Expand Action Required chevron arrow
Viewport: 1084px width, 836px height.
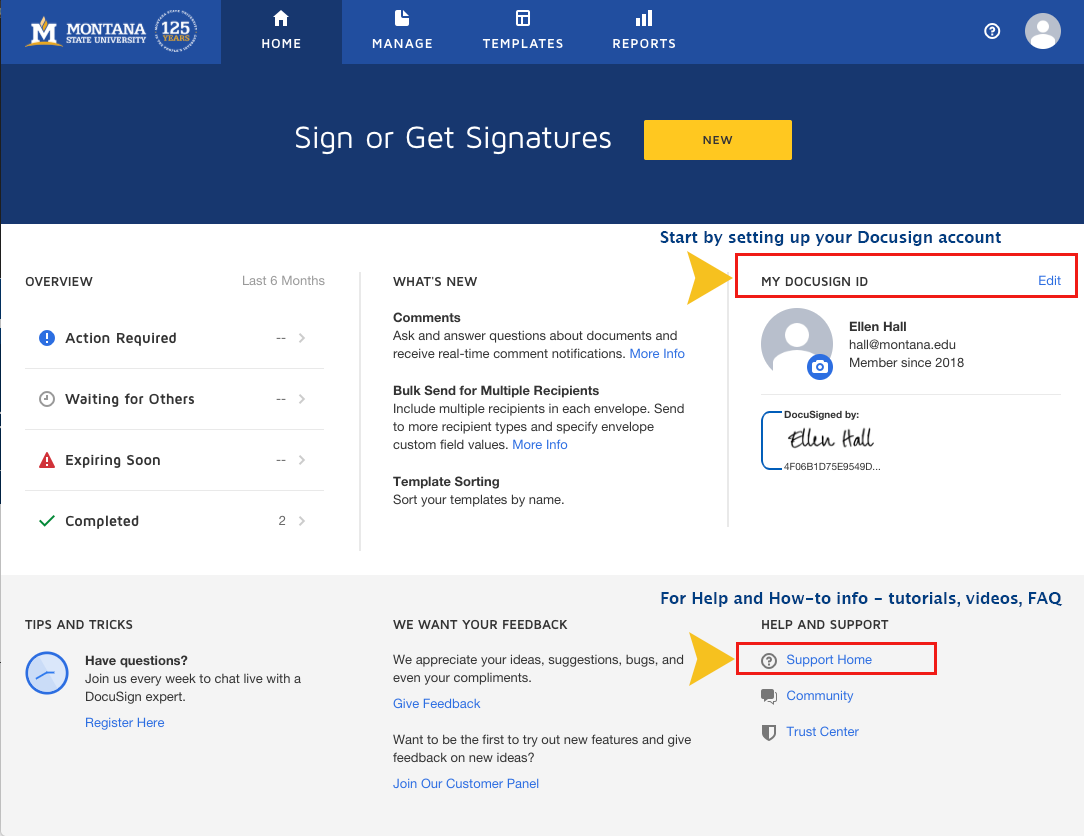(x=301, y=338)
